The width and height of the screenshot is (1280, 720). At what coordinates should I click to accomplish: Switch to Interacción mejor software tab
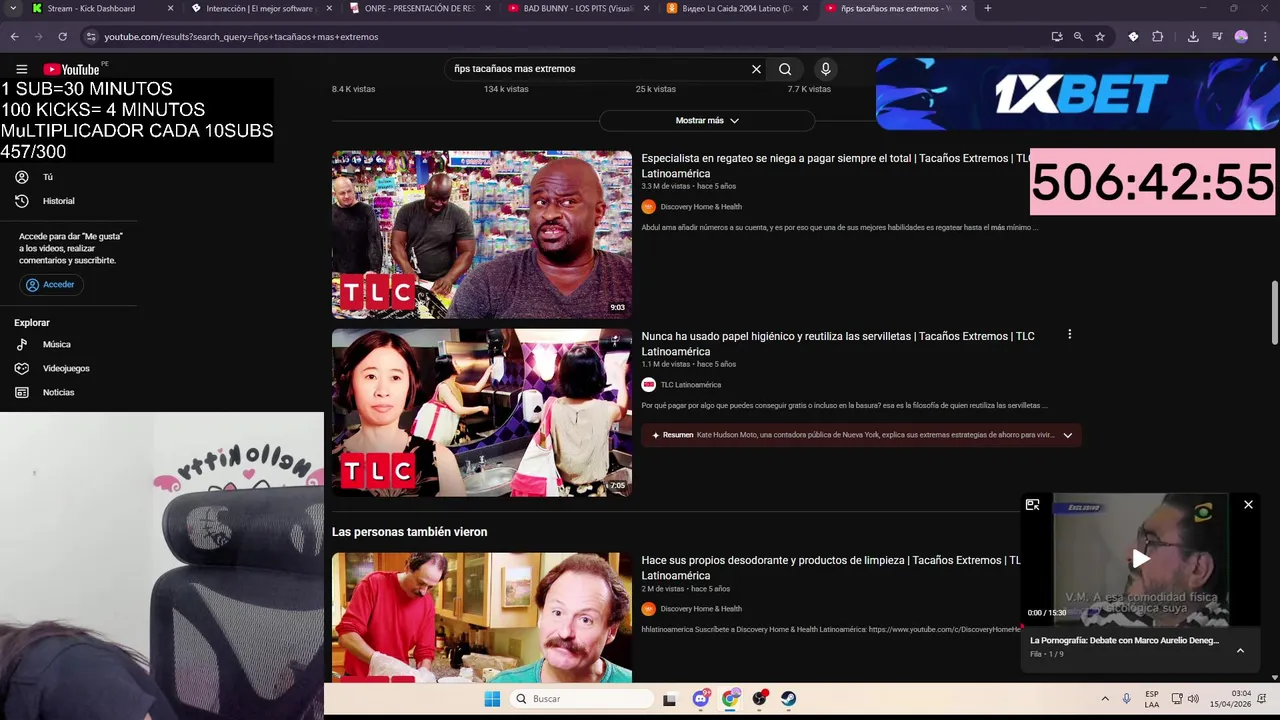(260, 8)
